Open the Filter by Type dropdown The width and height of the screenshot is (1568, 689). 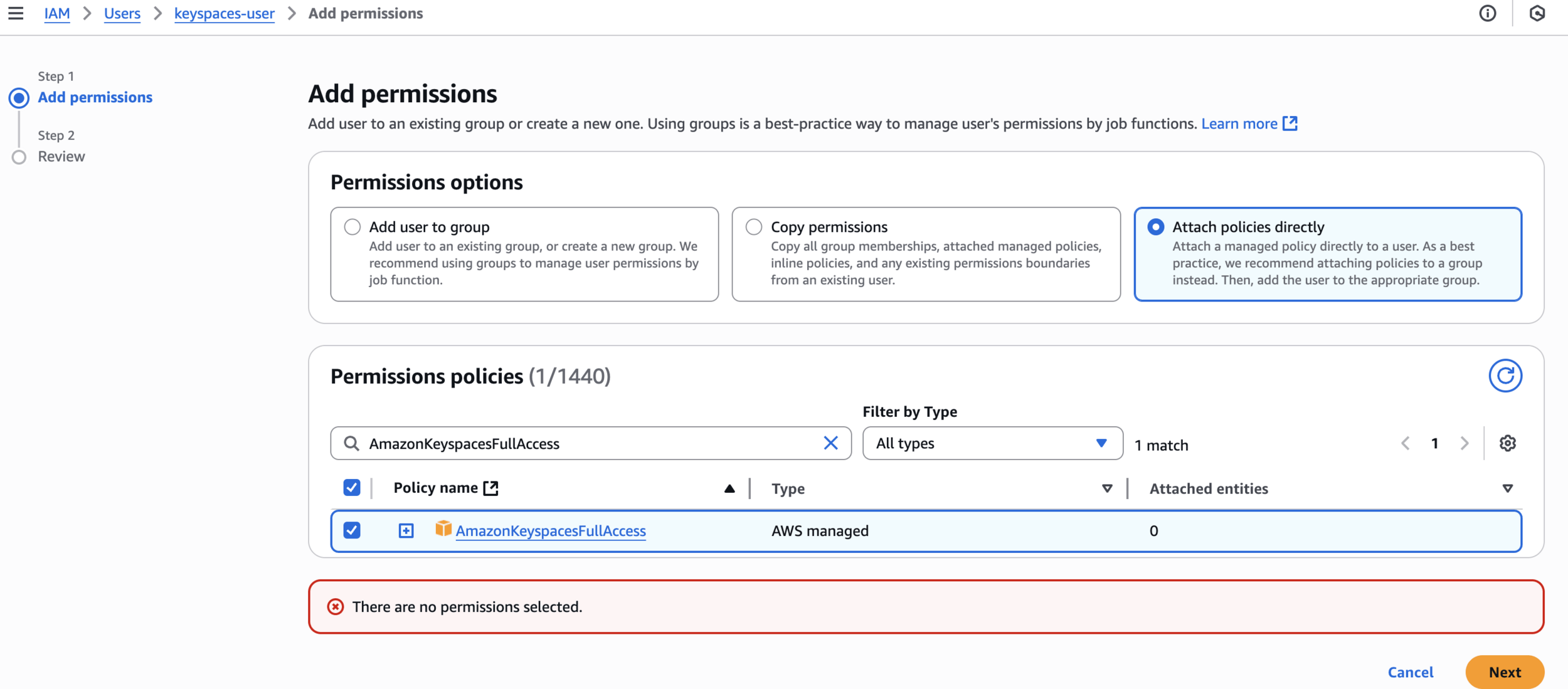click(992, 443)
